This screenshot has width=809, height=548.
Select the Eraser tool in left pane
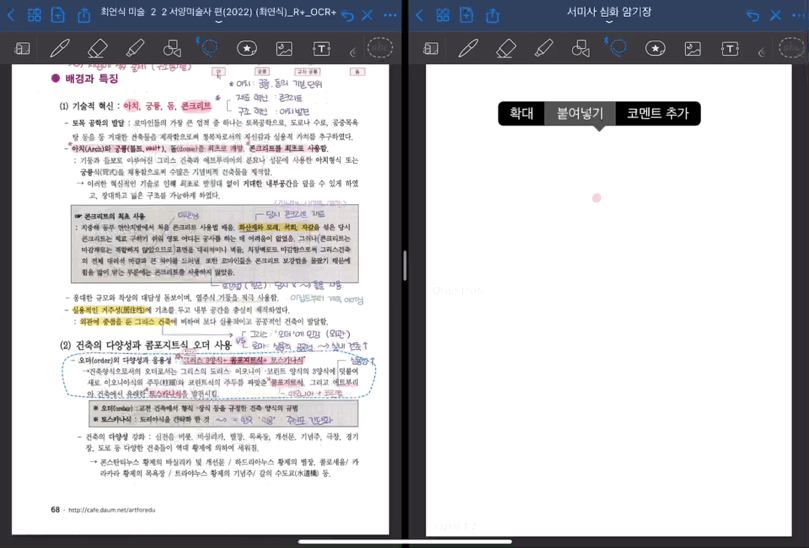click(x=97, y=48)
